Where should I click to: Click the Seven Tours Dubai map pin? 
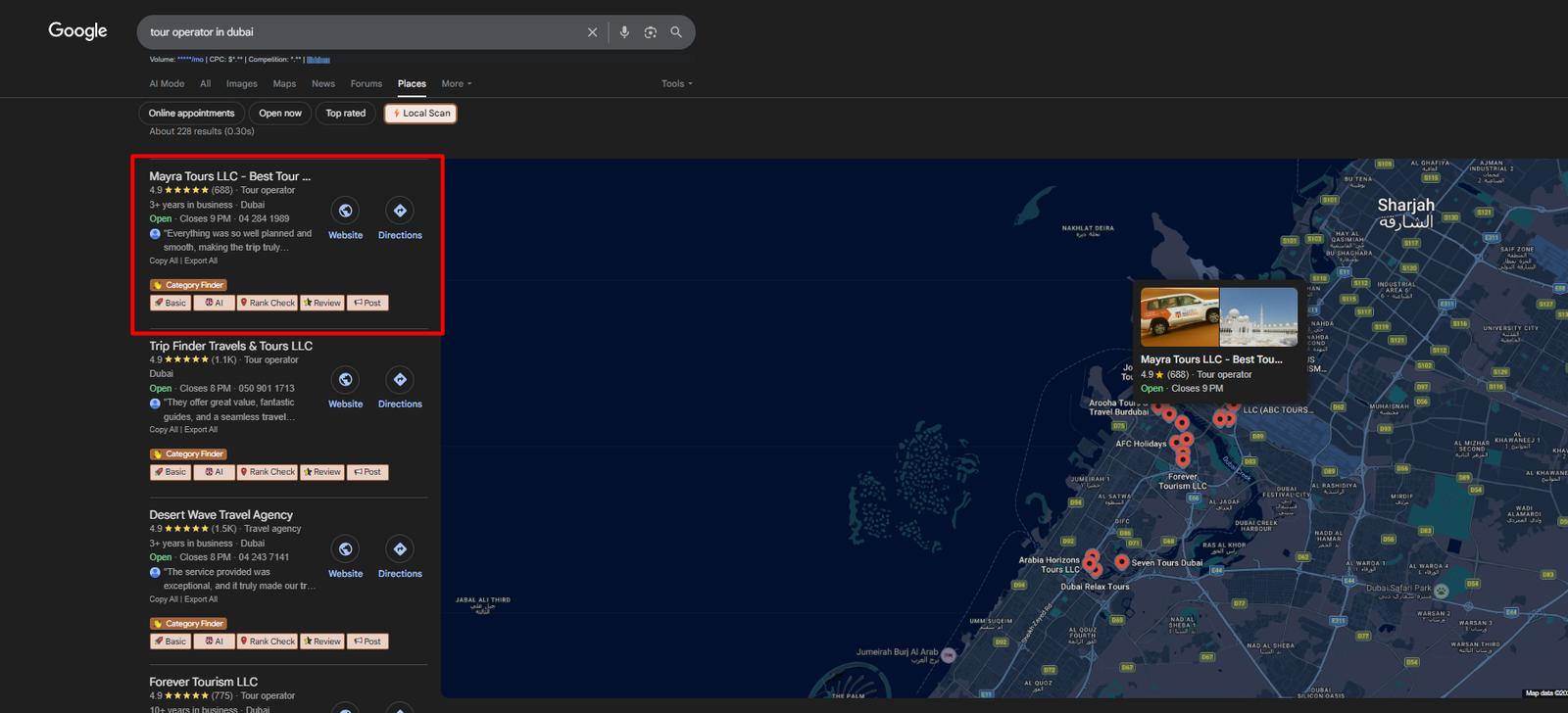[x=1121, y=561]
